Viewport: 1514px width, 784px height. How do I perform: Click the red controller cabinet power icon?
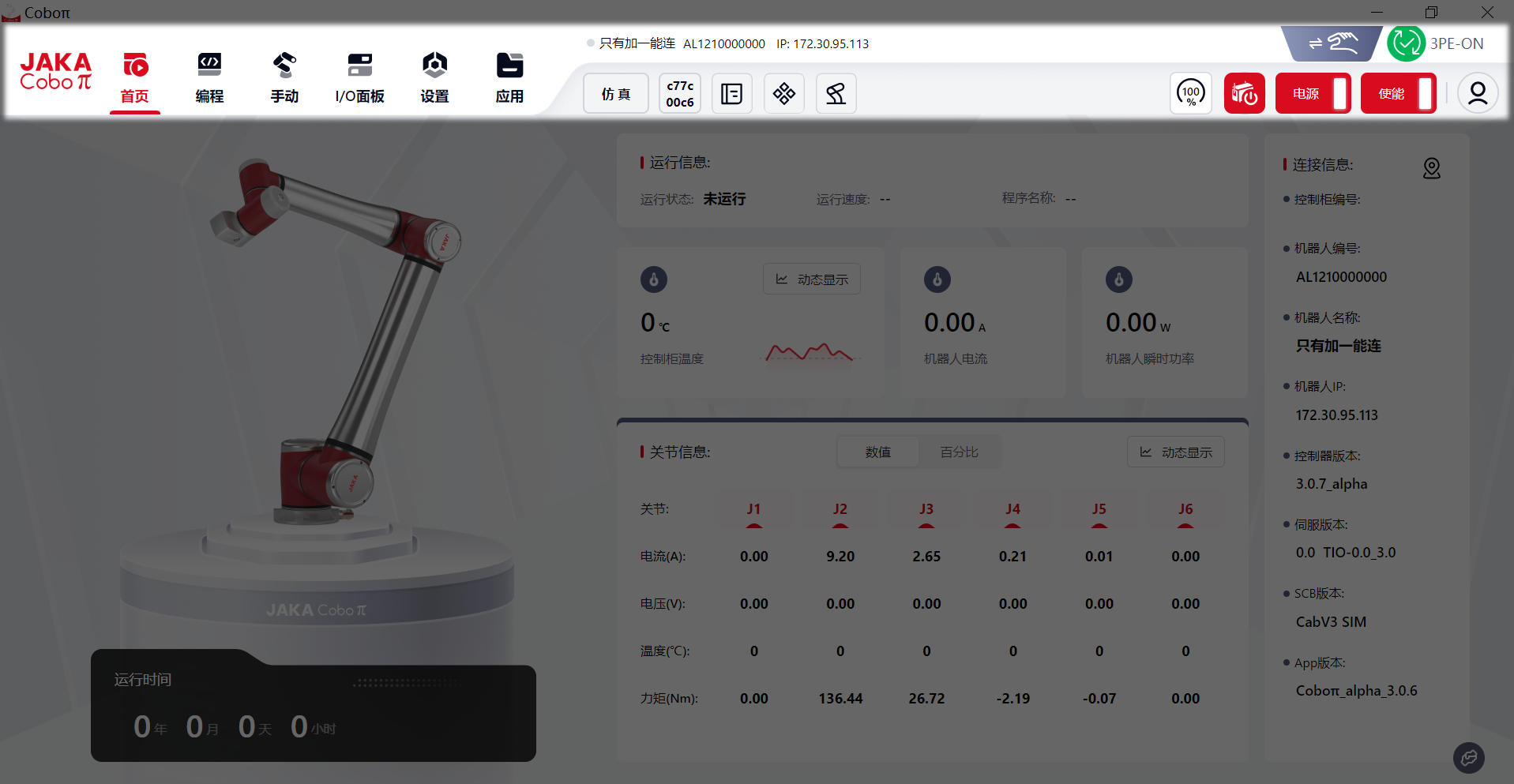(1244, 94)
